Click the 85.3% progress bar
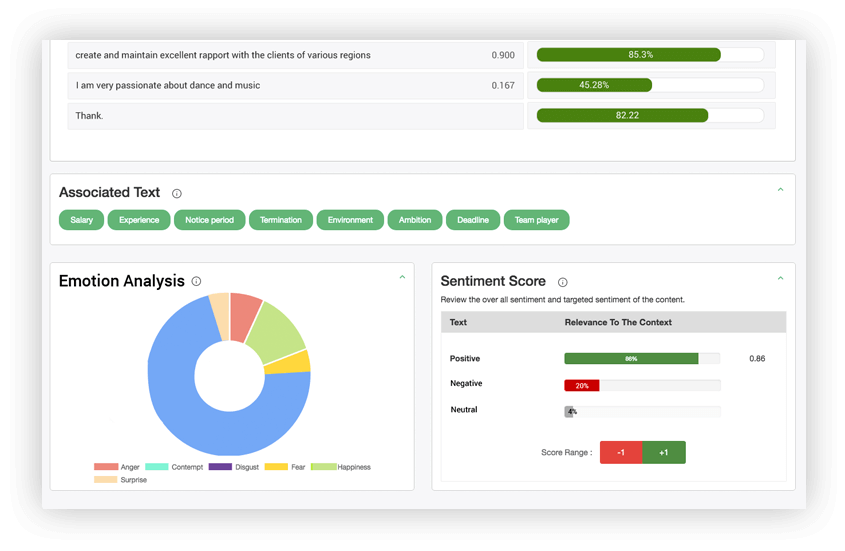845x551 pixels. click(x=650, y=54)
